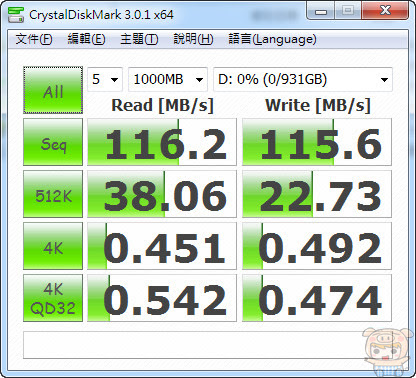Click the empty comment field at bottom
The image size is (416, 378).
click(x=208, y=345)
